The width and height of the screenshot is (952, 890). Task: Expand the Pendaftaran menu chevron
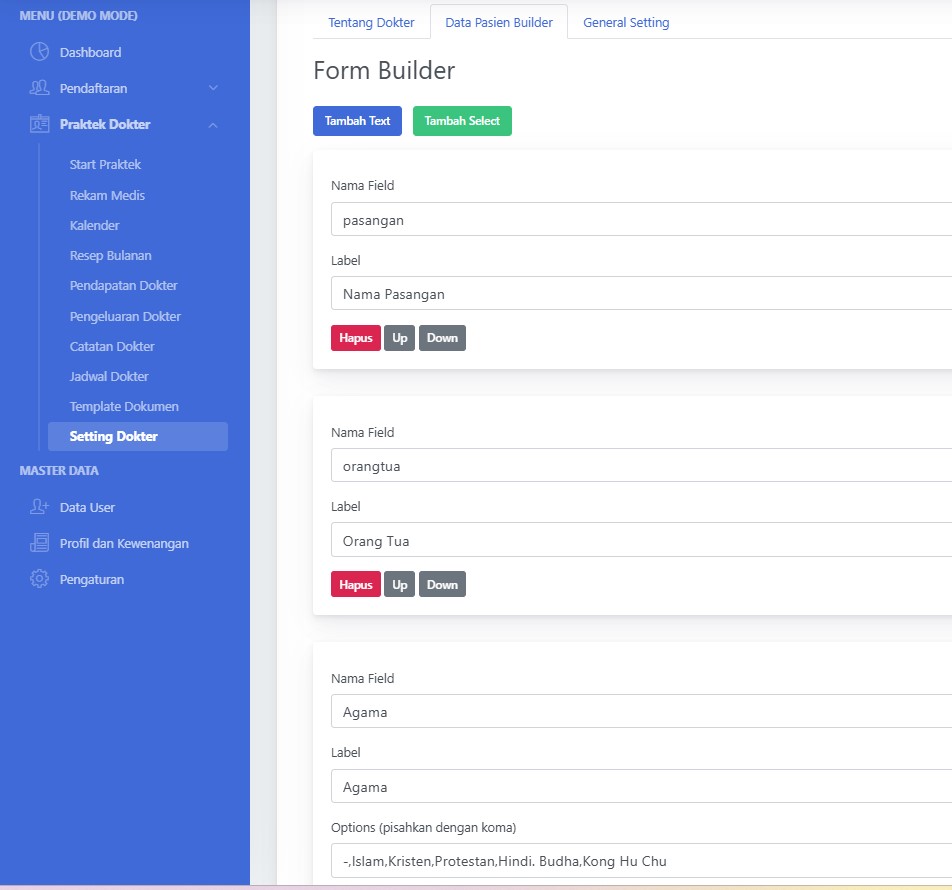pyautogui.click(x=213, y=88)
